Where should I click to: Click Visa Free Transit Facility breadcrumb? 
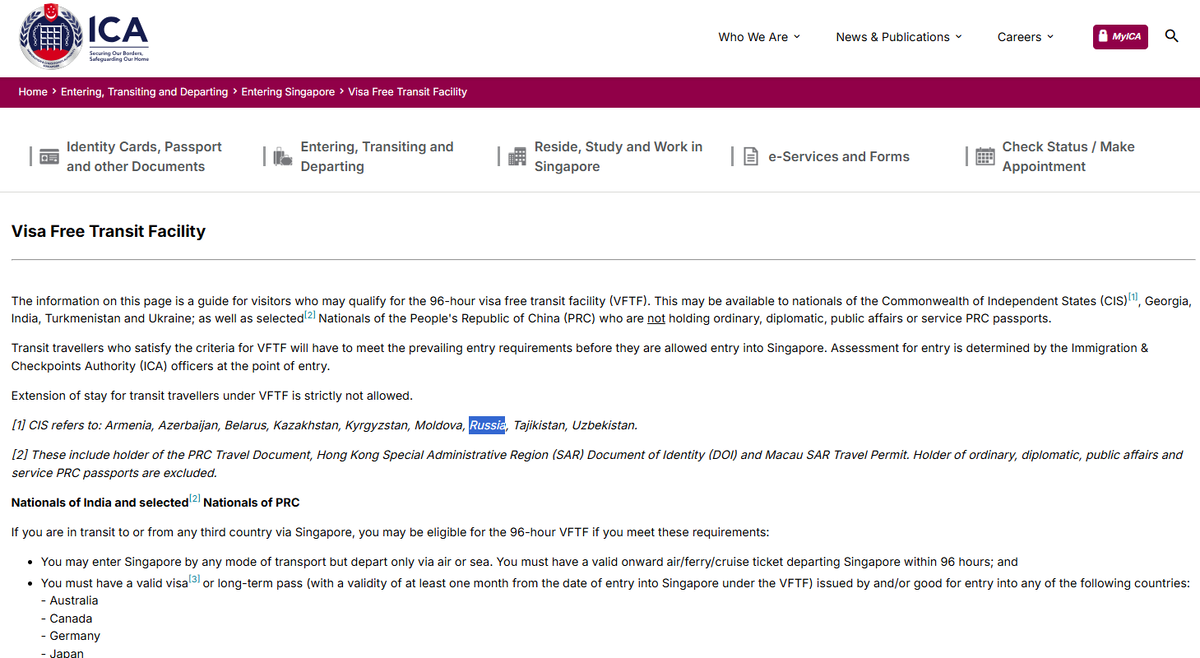point(407,92)
